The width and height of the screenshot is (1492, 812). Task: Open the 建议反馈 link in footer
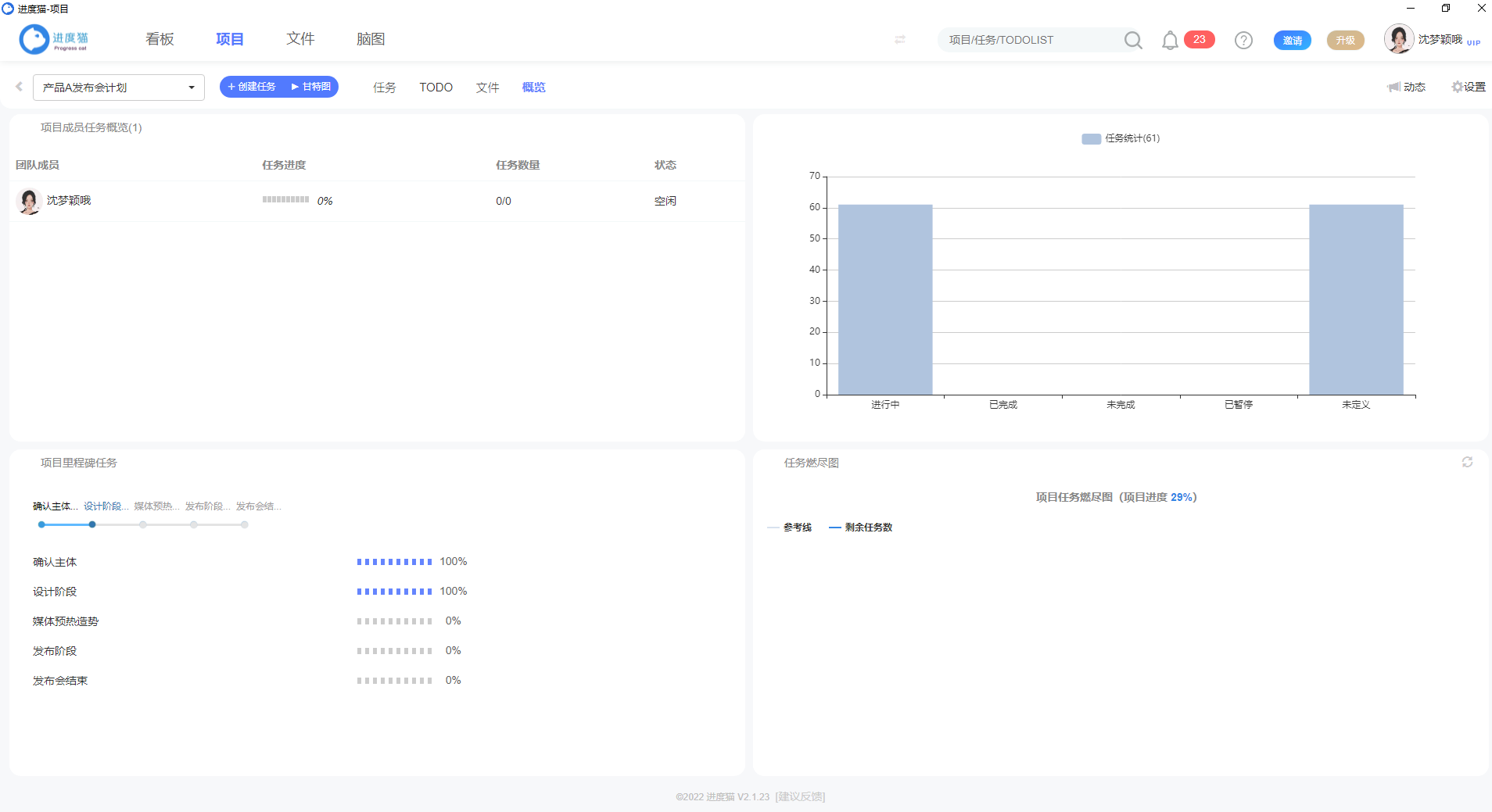[x=801, y=797]
